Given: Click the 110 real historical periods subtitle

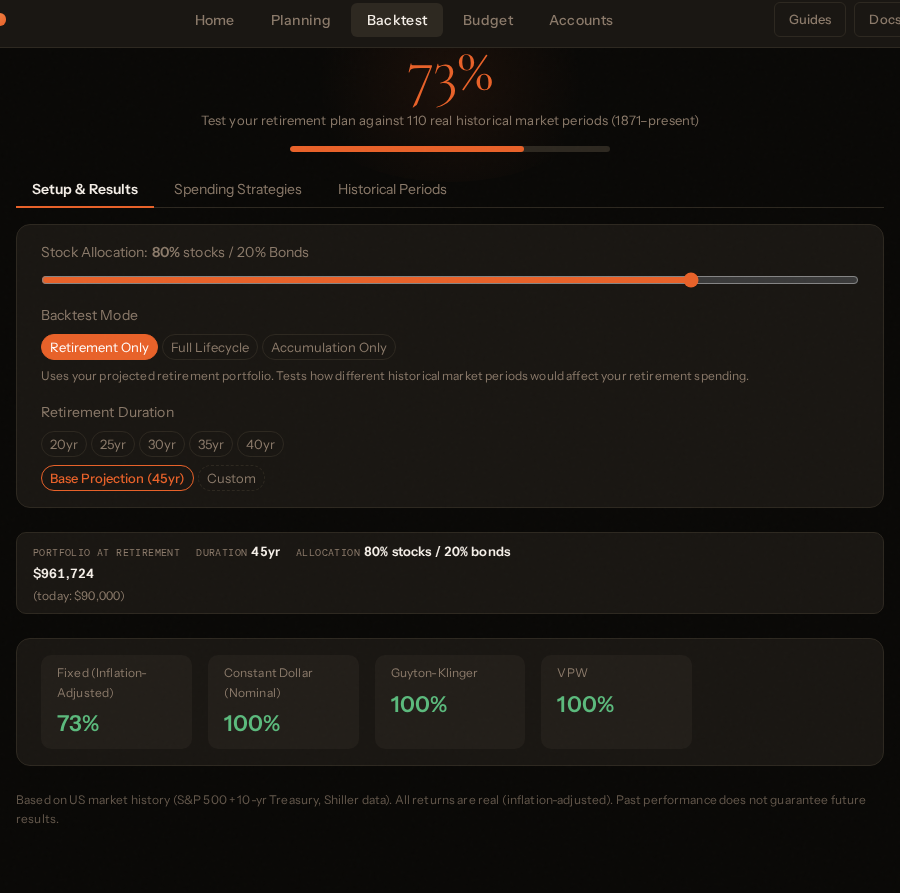Looking at the screenshot, I should click(x=449, y=121).
